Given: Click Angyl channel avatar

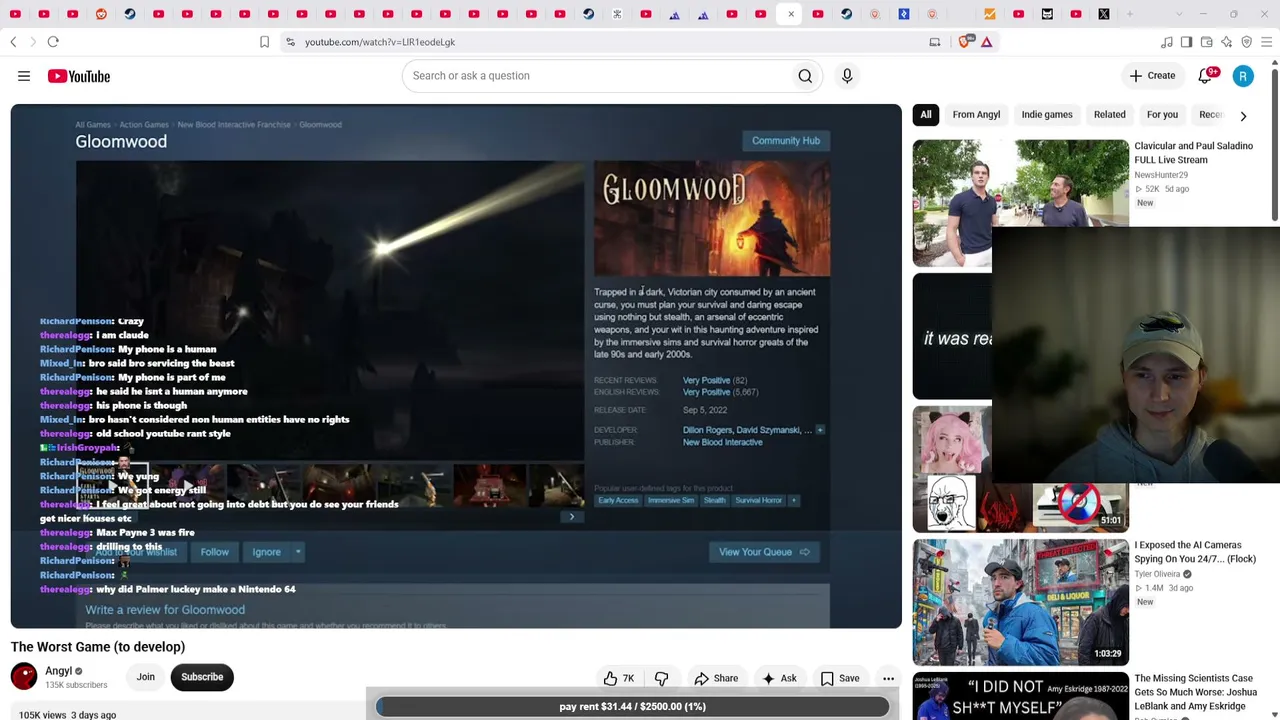Looking at the screenshot, I should click(x=24, y=677).
